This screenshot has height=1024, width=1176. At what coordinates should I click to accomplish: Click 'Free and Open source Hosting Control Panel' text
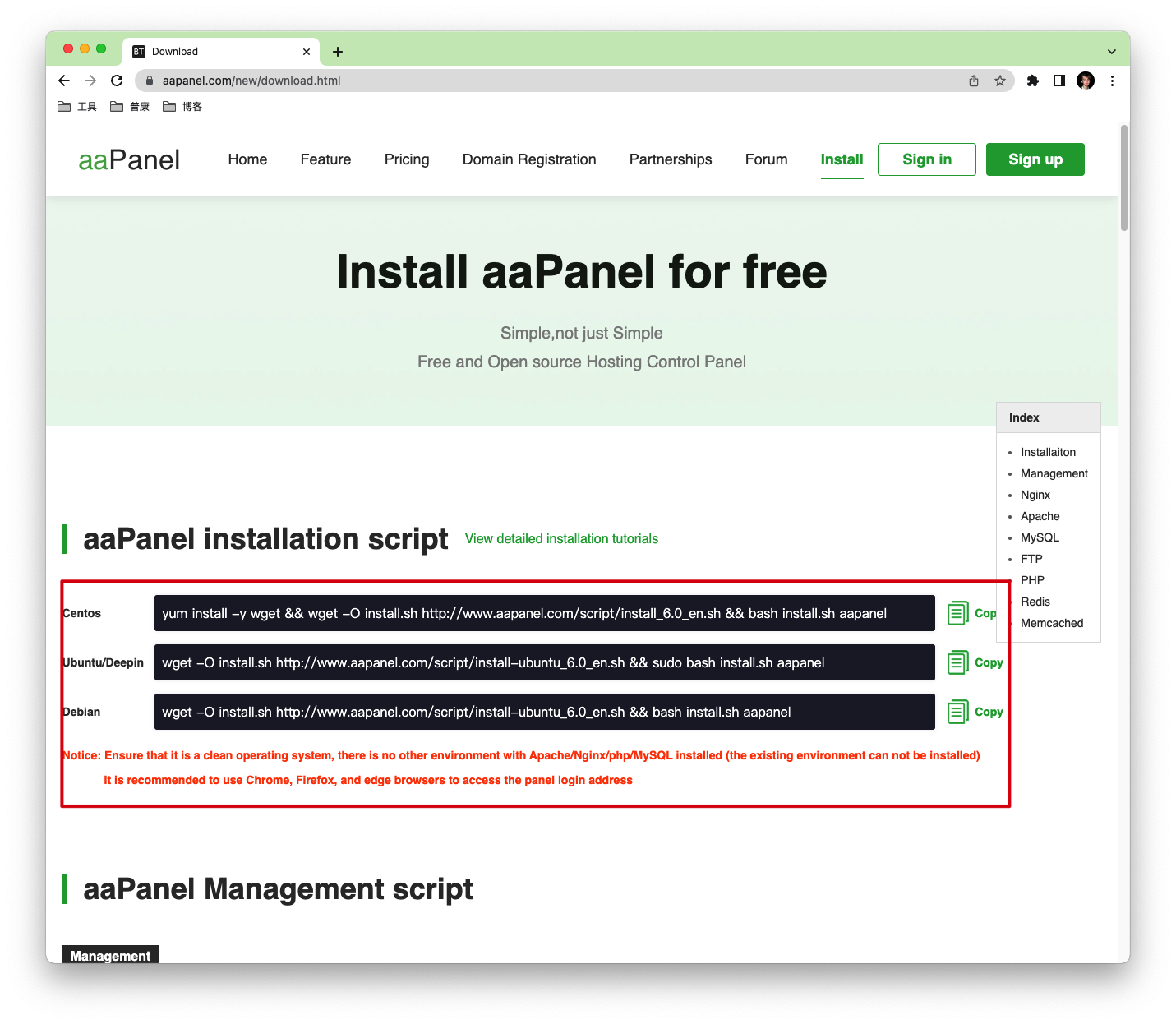click(582, 362)
